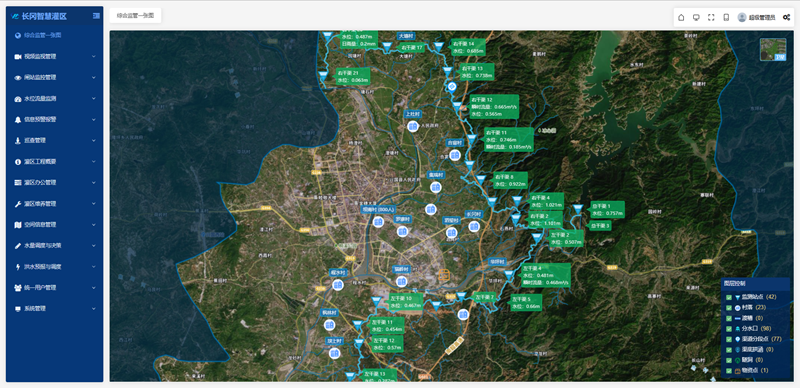Screen dimensions: 800x388
Task: Expand the 水位流量监测 sidebar menu
Action: pos(55,99)
